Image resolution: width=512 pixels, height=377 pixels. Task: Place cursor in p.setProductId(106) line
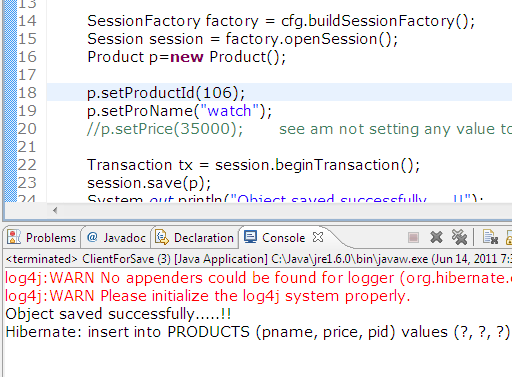coord(166,93)
